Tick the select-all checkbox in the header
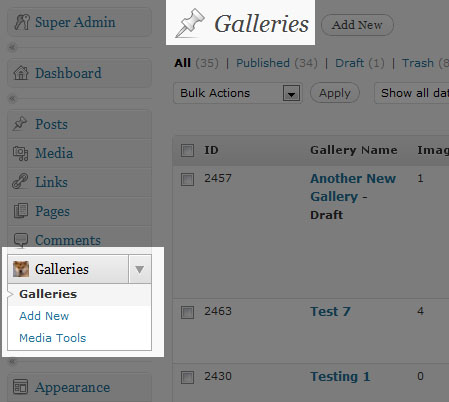The height and width of the screenshot is (402, 449). click(x=187, y=150)
